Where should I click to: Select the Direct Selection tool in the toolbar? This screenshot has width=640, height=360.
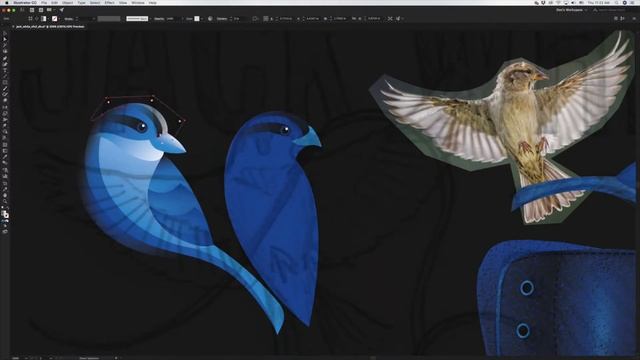5,40
